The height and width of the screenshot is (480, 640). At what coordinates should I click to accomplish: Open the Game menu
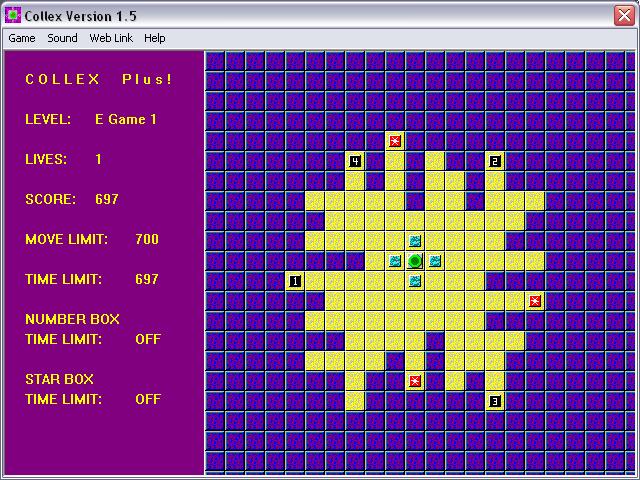(22, 38)
